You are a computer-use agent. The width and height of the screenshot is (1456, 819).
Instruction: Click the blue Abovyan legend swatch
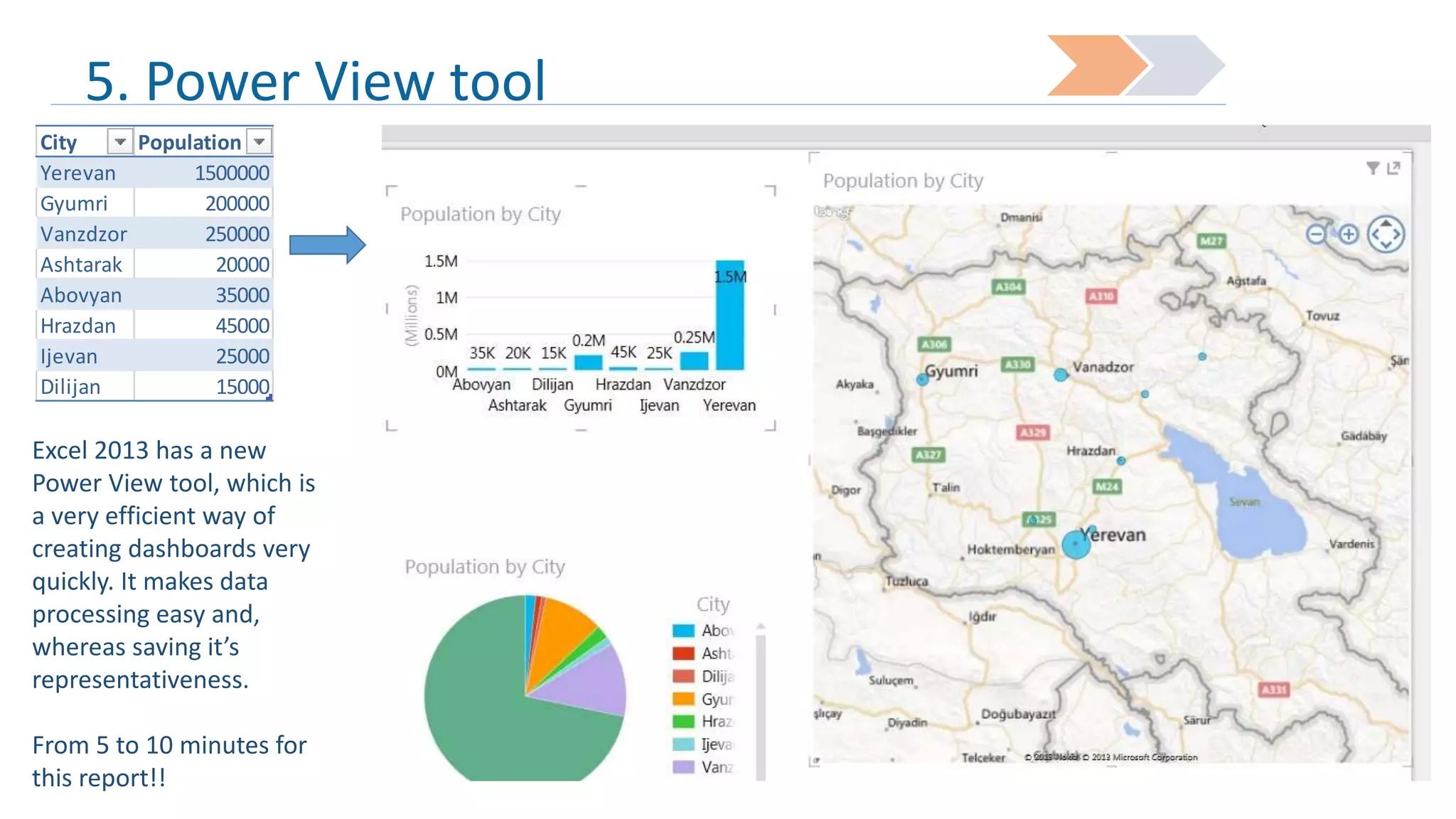[683, 631]
